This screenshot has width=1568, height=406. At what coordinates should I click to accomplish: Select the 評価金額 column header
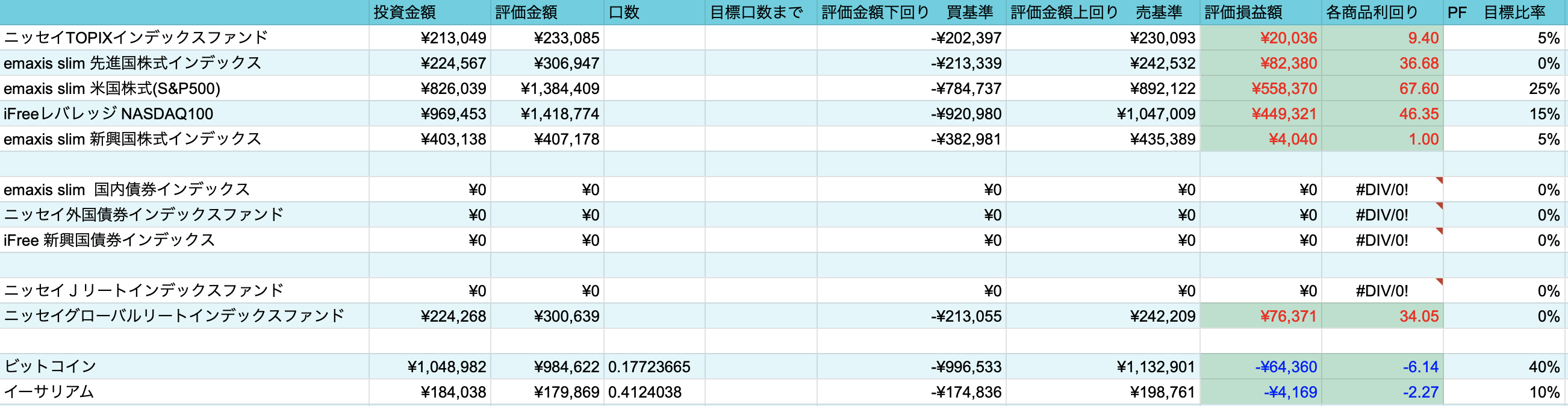[547, 12]
